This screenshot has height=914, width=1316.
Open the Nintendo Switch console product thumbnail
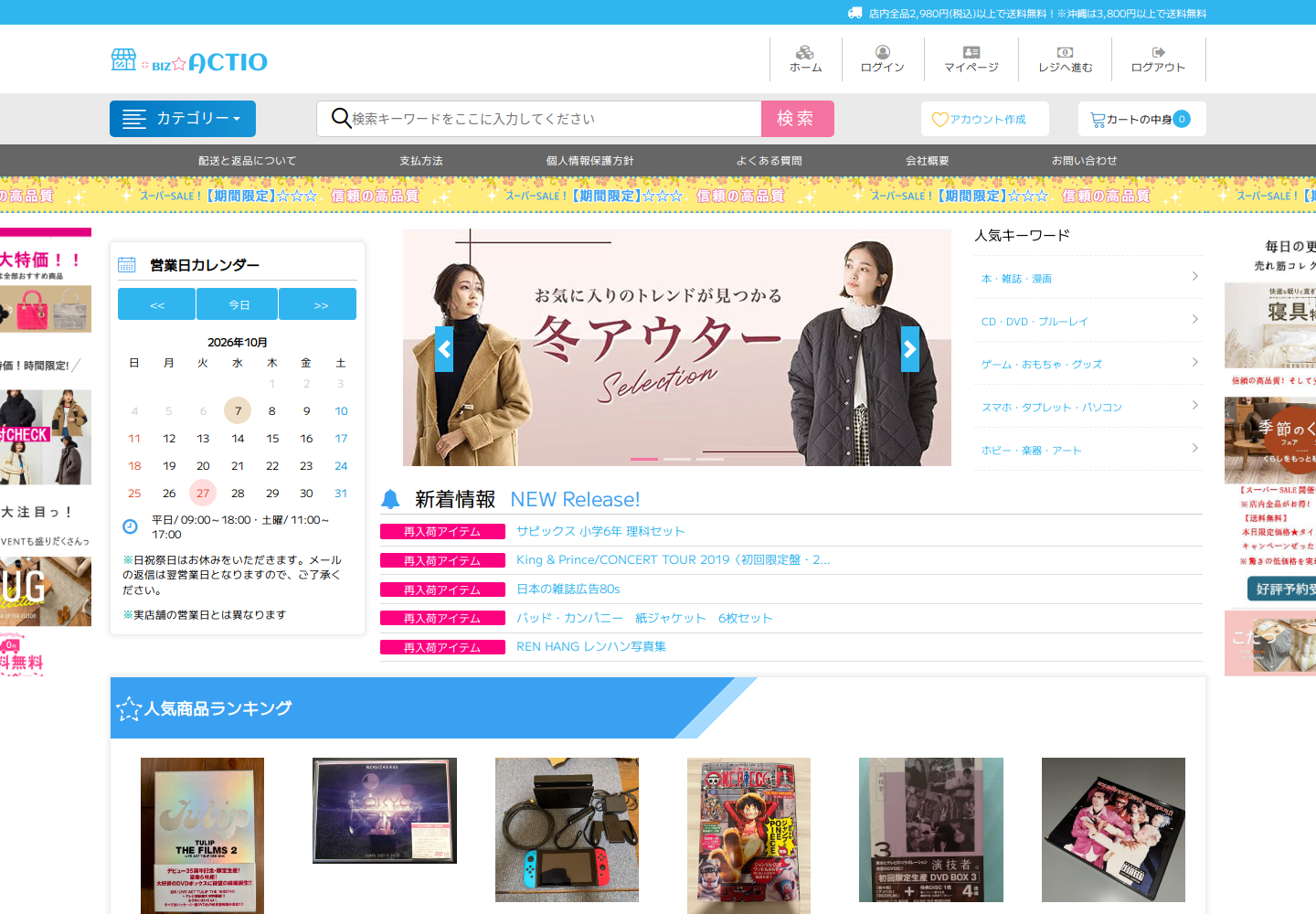[567, 830]
